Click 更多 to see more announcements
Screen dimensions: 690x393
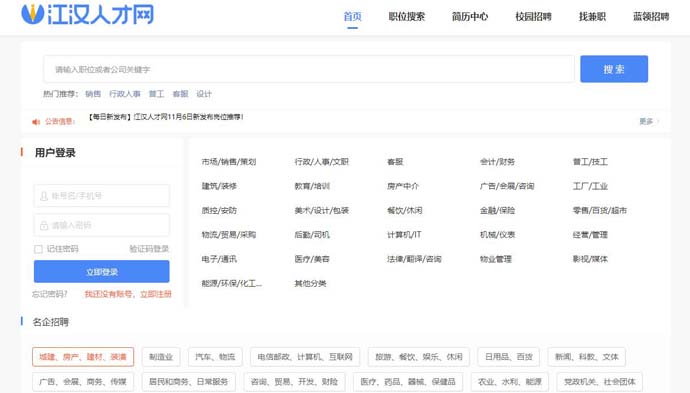[646, 121]
